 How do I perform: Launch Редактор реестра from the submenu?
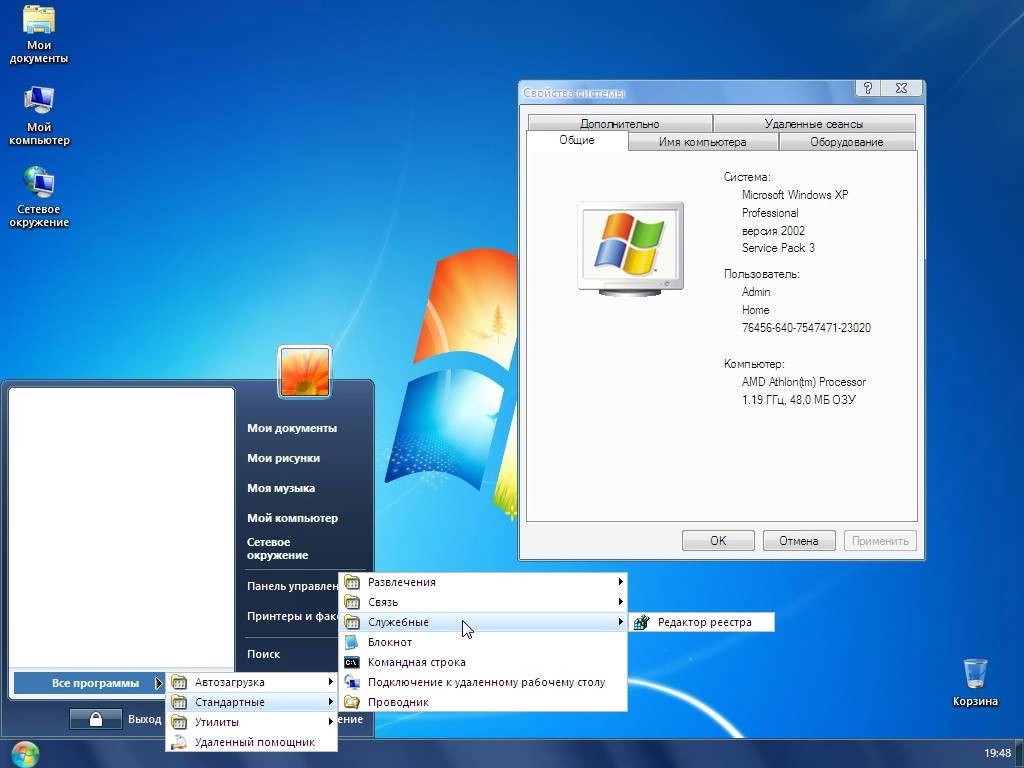703,622
